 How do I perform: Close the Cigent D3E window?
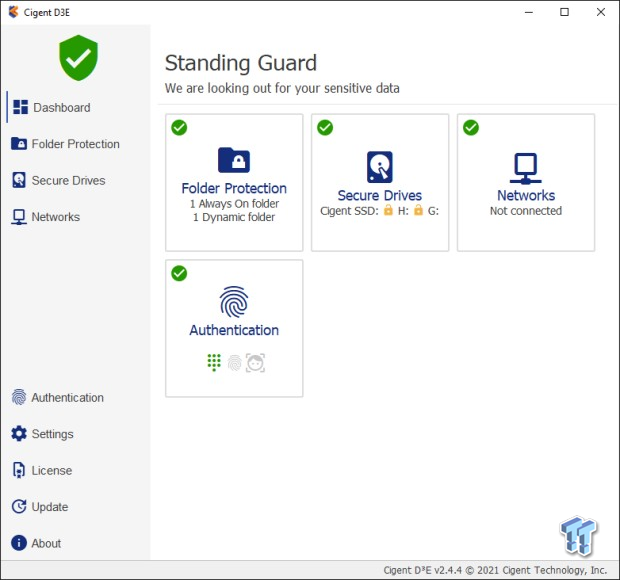point(601,12)
